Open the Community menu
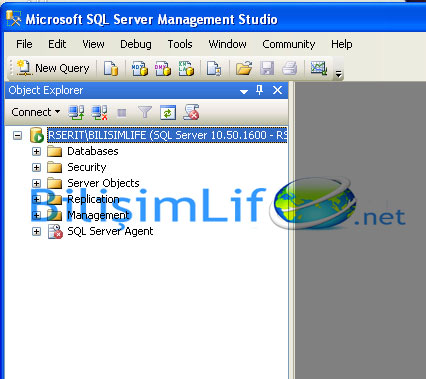 tap(289, 44)
